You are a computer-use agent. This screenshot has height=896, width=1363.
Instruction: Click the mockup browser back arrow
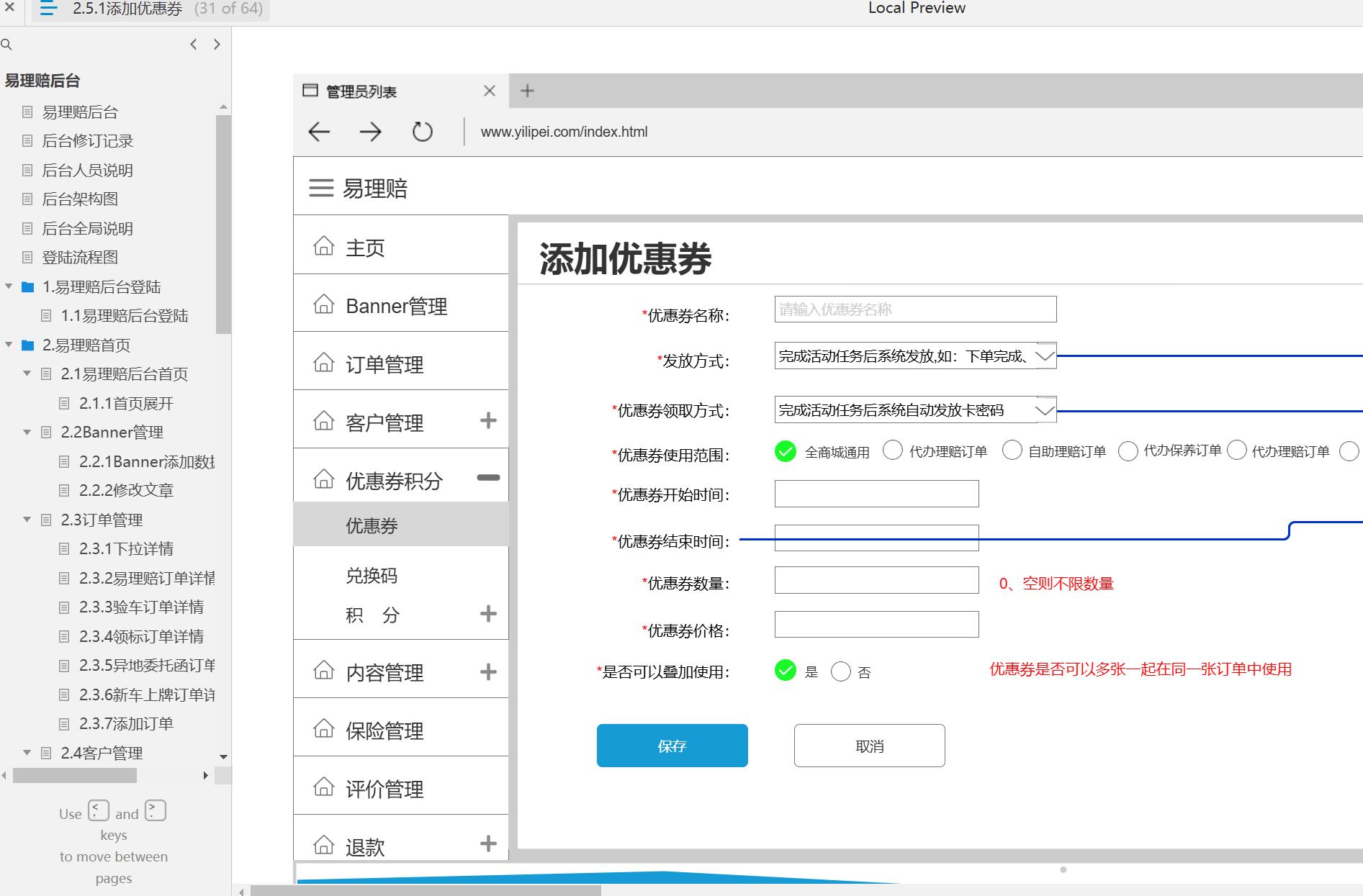point(319,132)
